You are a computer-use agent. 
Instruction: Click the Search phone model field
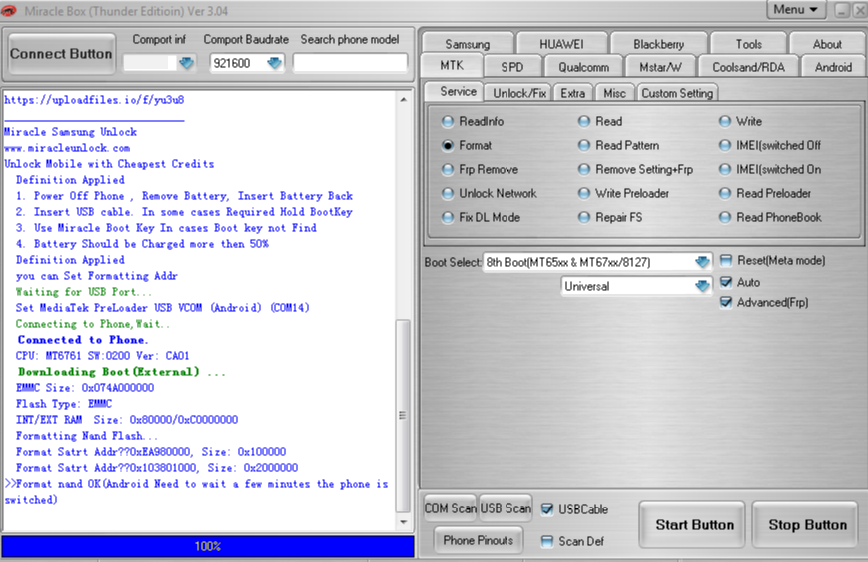(x=350, y=63)
